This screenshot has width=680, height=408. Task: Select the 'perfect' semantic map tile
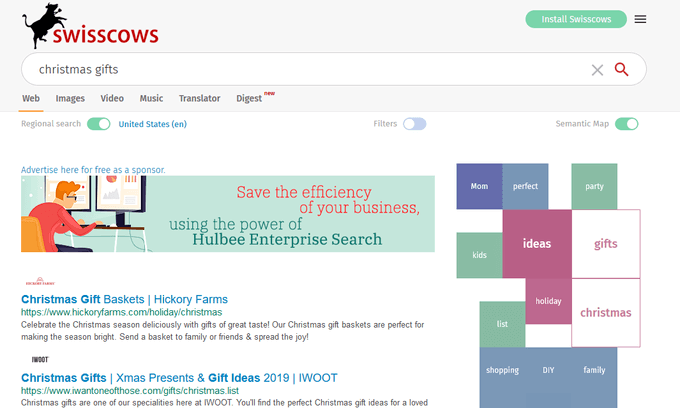(x=525, y=186)
